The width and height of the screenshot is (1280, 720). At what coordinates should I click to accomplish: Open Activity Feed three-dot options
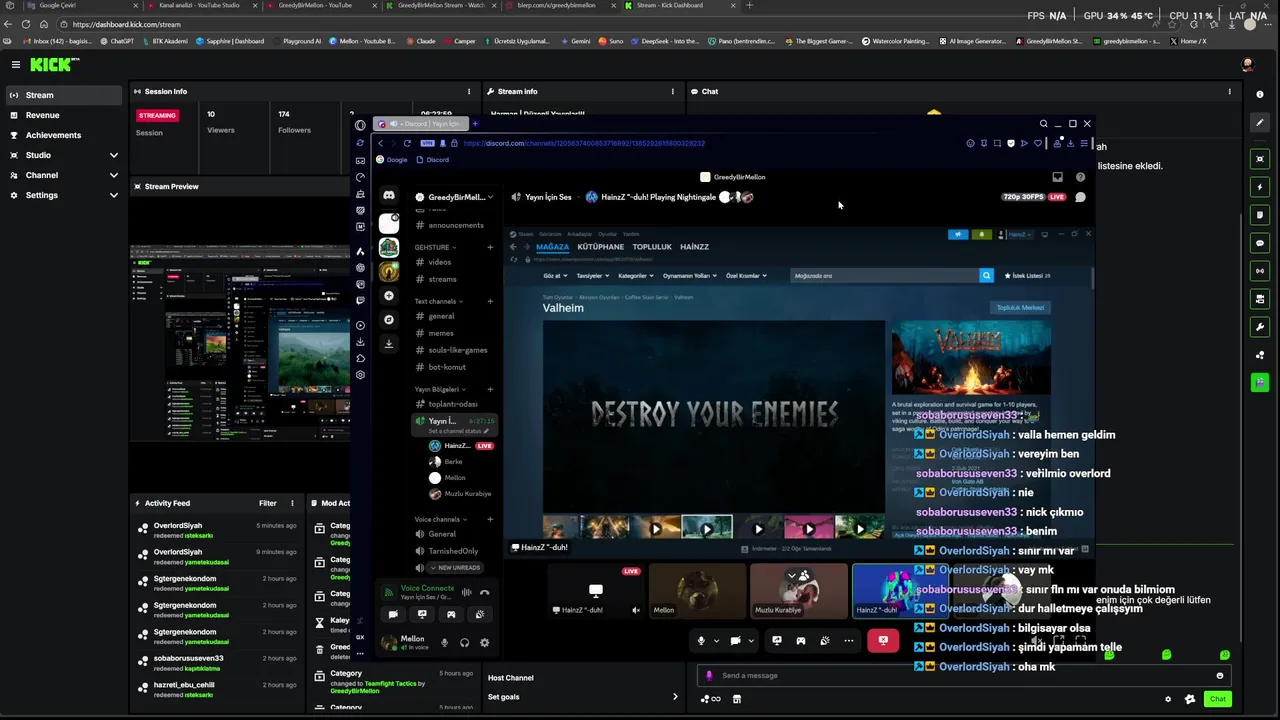click(x=292, y=503)
